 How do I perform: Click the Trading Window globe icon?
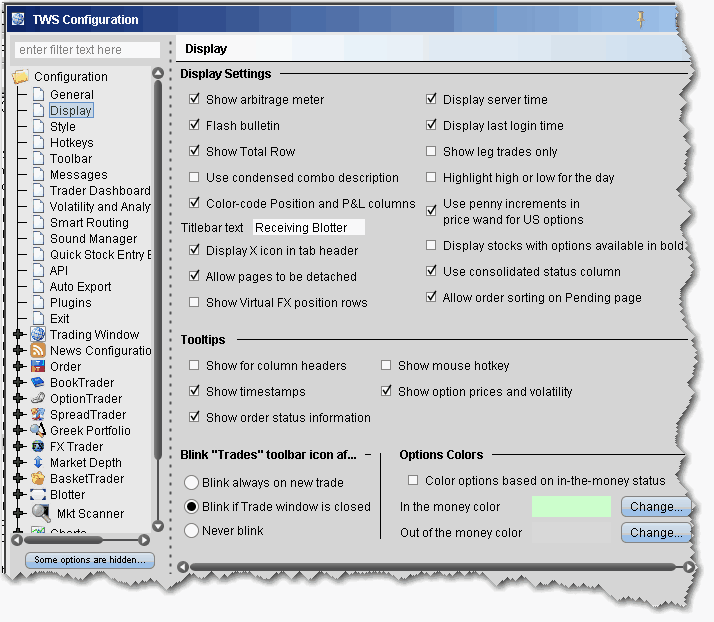point(38,334)
